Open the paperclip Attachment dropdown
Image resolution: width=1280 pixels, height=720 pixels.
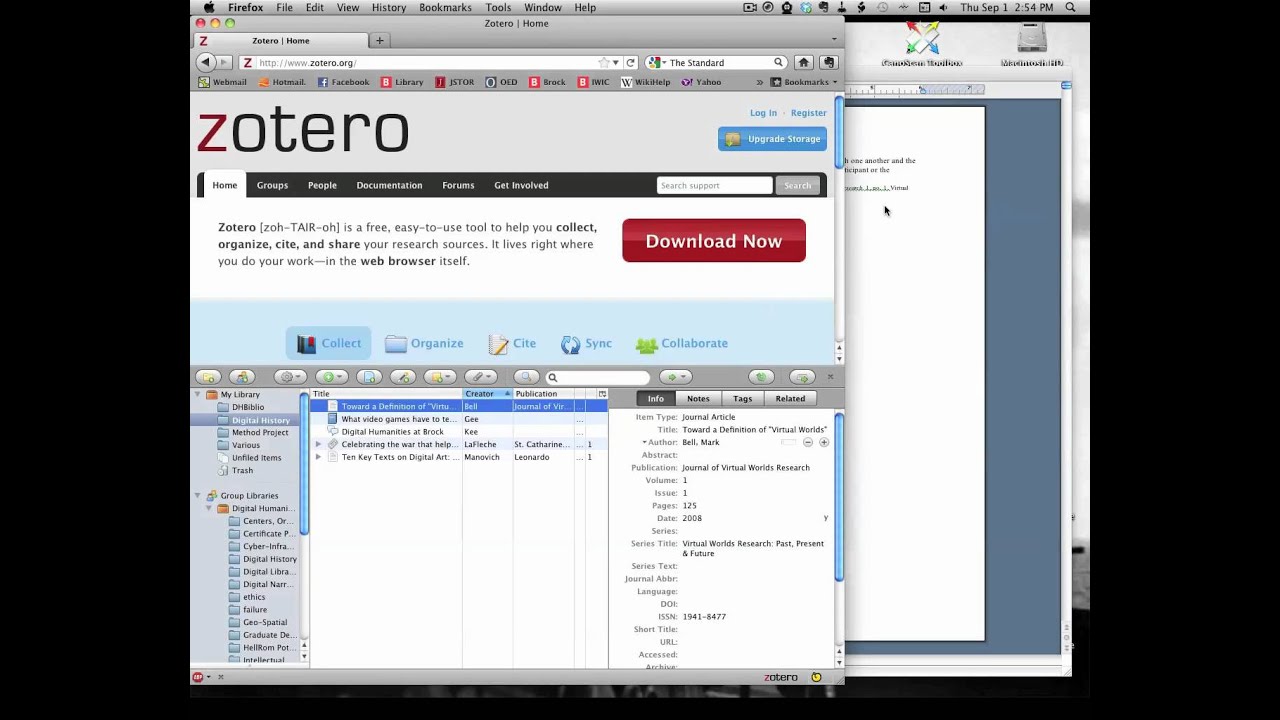tap(481, 377)
